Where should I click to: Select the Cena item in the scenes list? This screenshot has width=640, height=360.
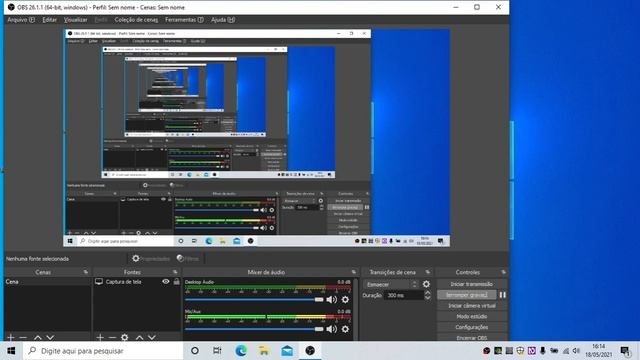click(x=48, y=282)
